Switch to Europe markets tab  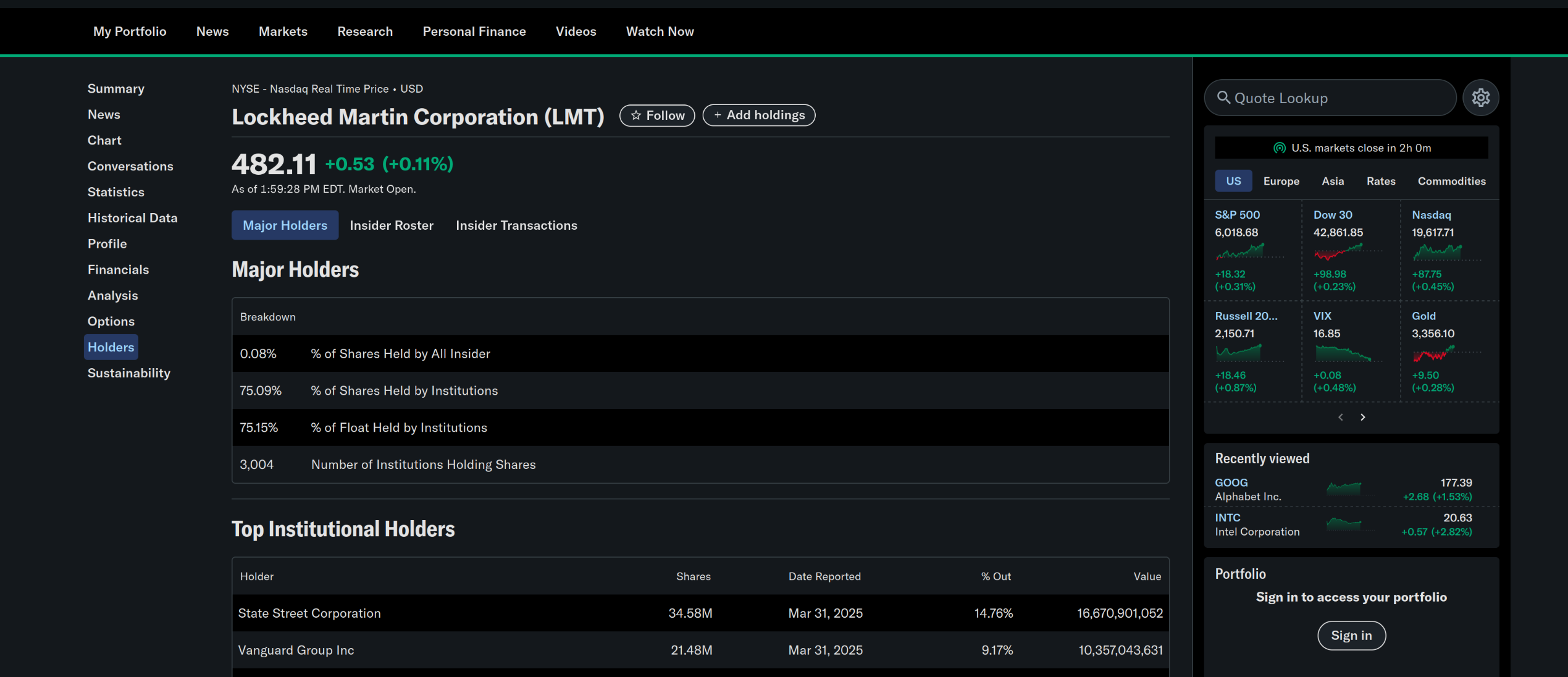pyautogui.click(x=1281, y=181)
